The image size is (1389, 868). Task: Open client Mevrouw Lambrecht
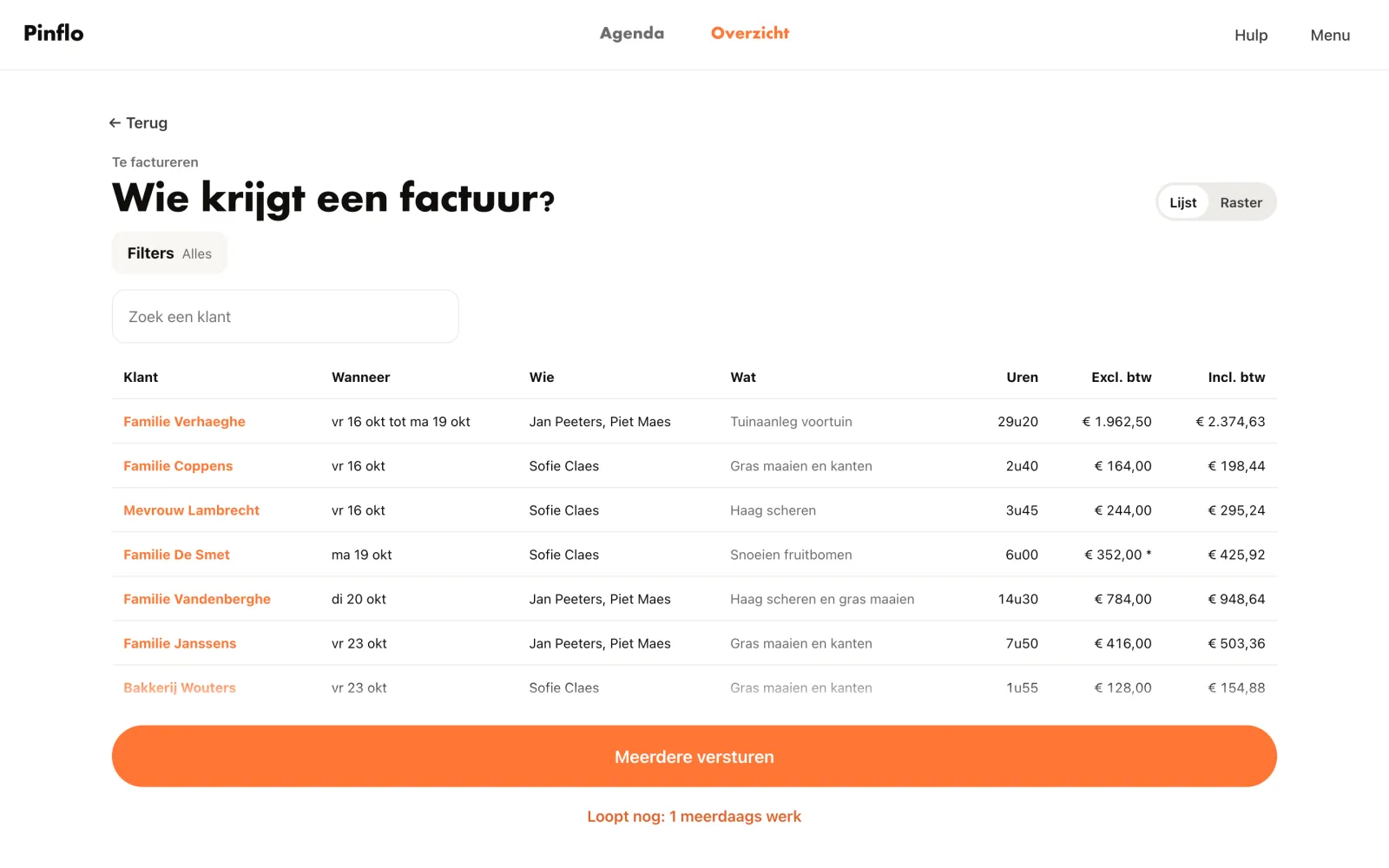point(191,510)
